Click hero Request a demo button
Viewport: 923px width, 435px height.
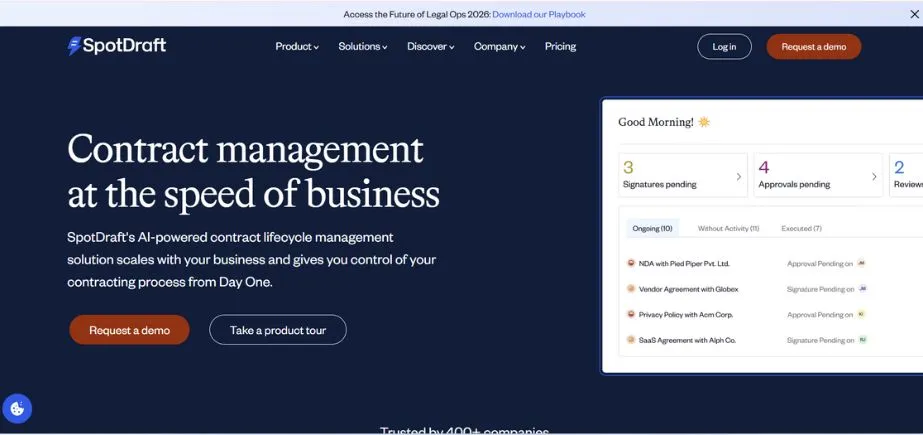point(130,330)
